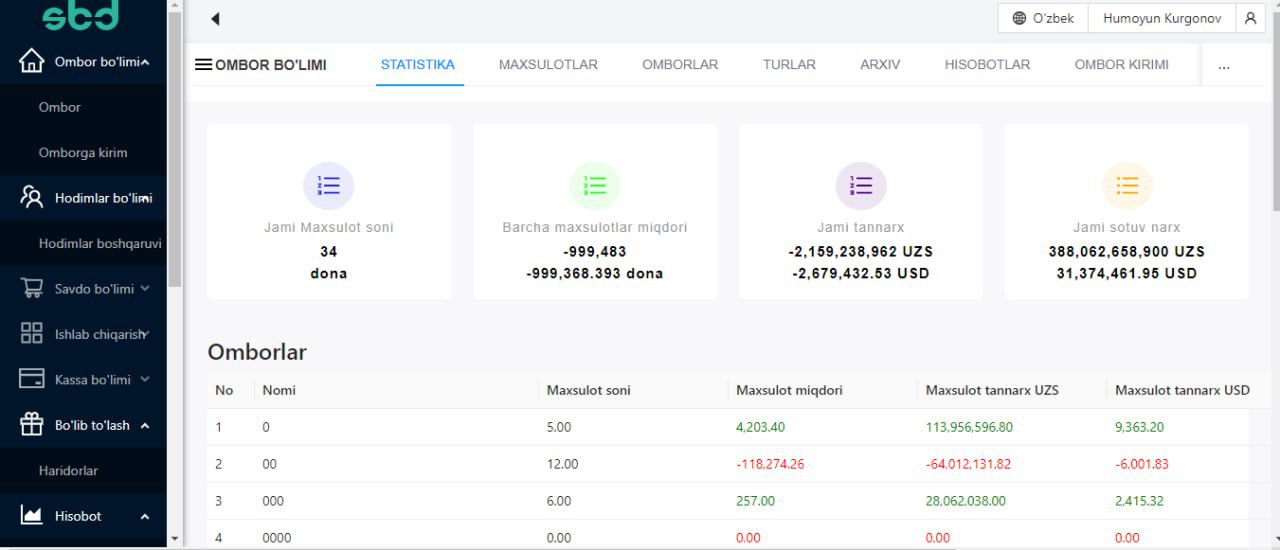Open the O'zbek language selector
The width and height of the screenshot is (1280, 550).
pos(1043,18)
